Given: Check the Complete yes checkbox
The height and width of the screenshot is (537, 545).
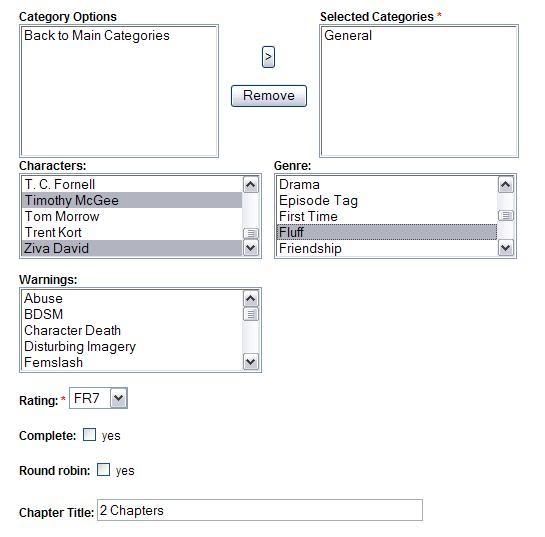Looking at the screenshot, I should coord(89,434).
